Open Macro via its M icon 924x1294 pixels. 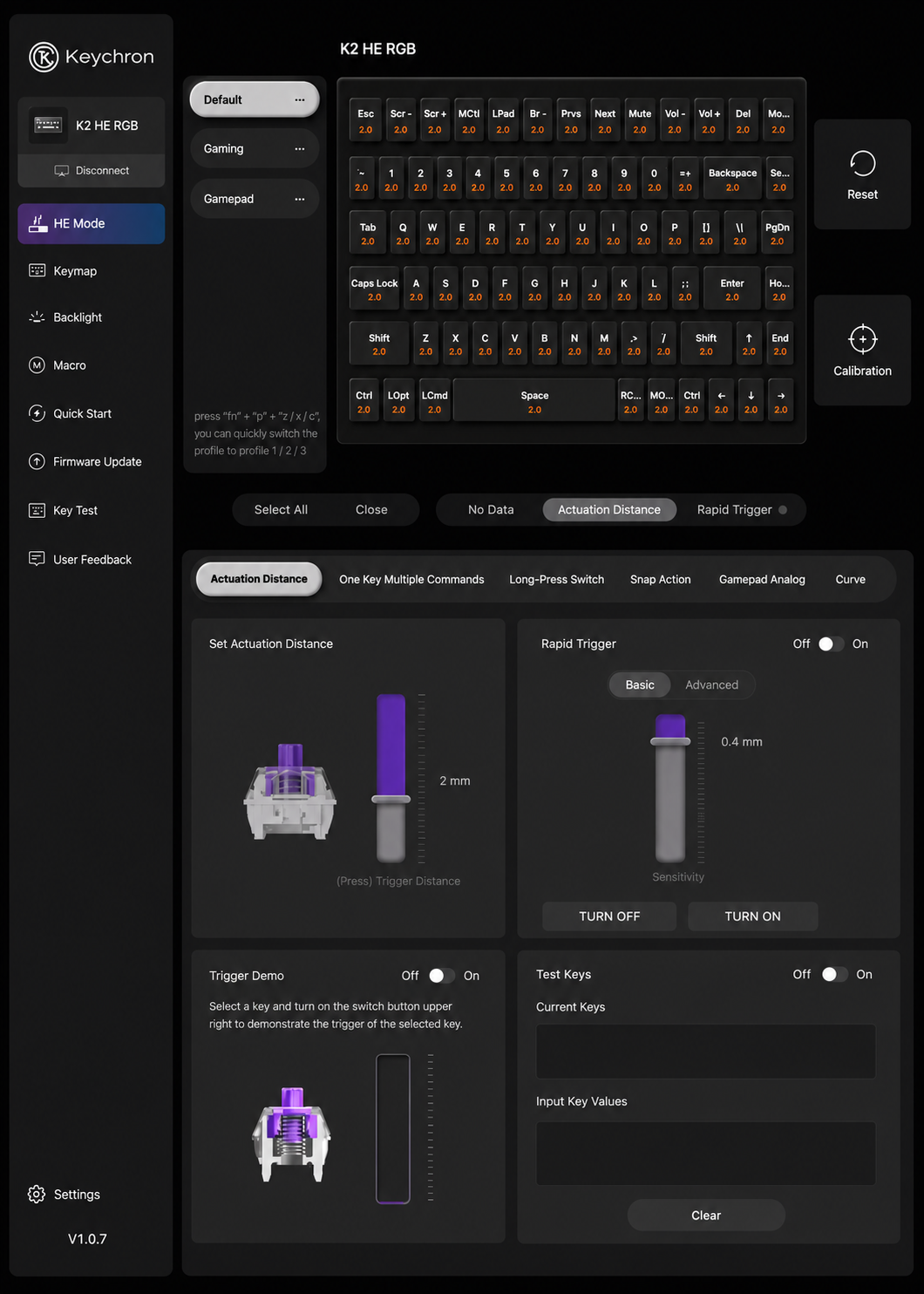coord(37,365)
